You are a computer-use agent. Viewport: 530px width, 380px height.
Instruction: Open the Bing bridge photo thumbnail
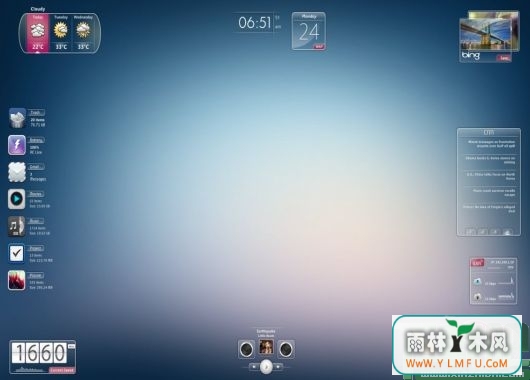click(485, 35)
